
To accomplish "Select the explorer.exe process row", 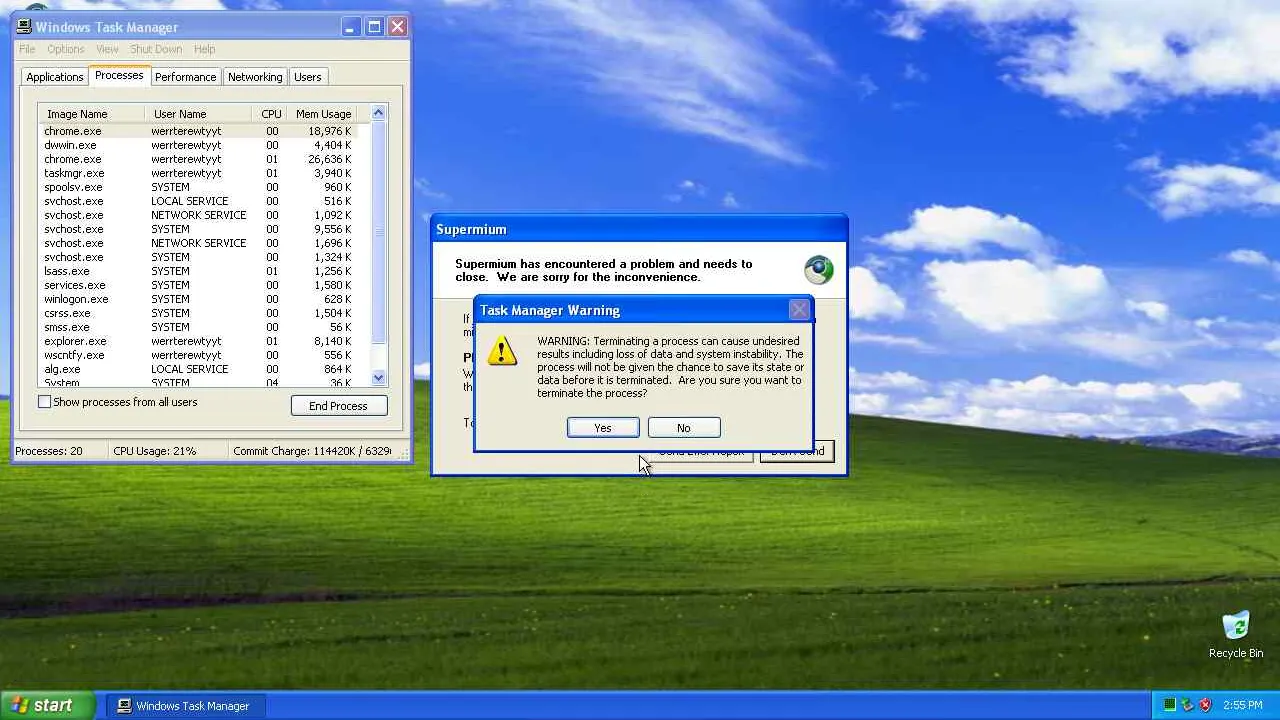I will (x=198, y=341).
